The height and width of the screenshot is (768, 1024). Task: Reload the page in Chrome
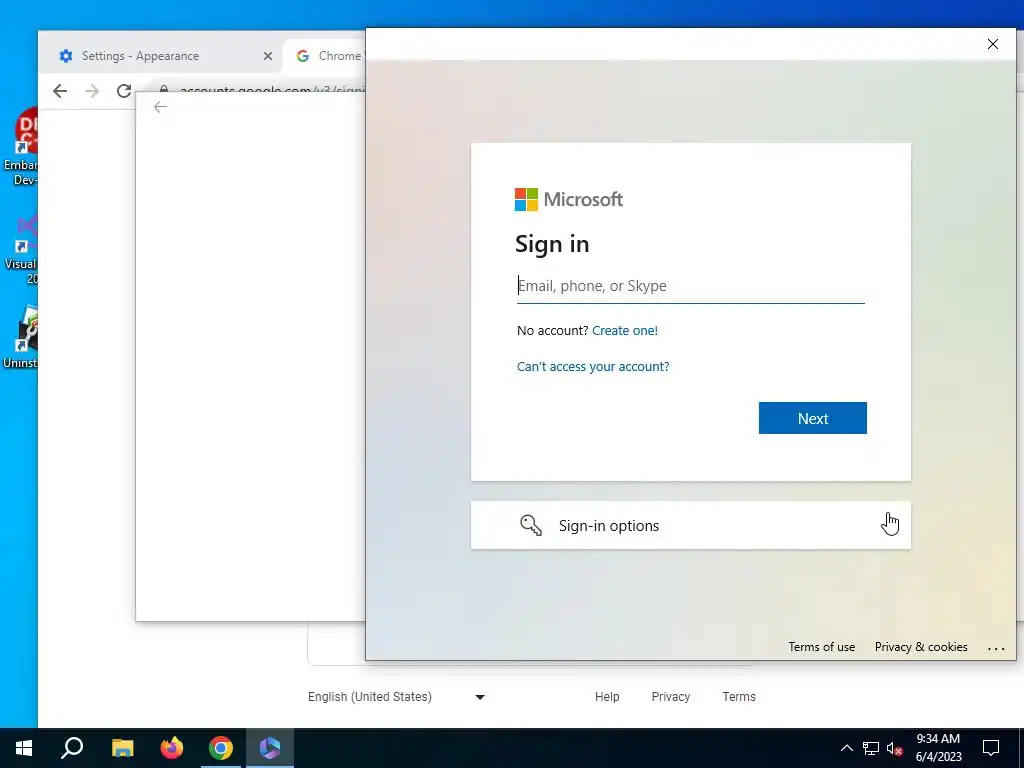[124, 91]
